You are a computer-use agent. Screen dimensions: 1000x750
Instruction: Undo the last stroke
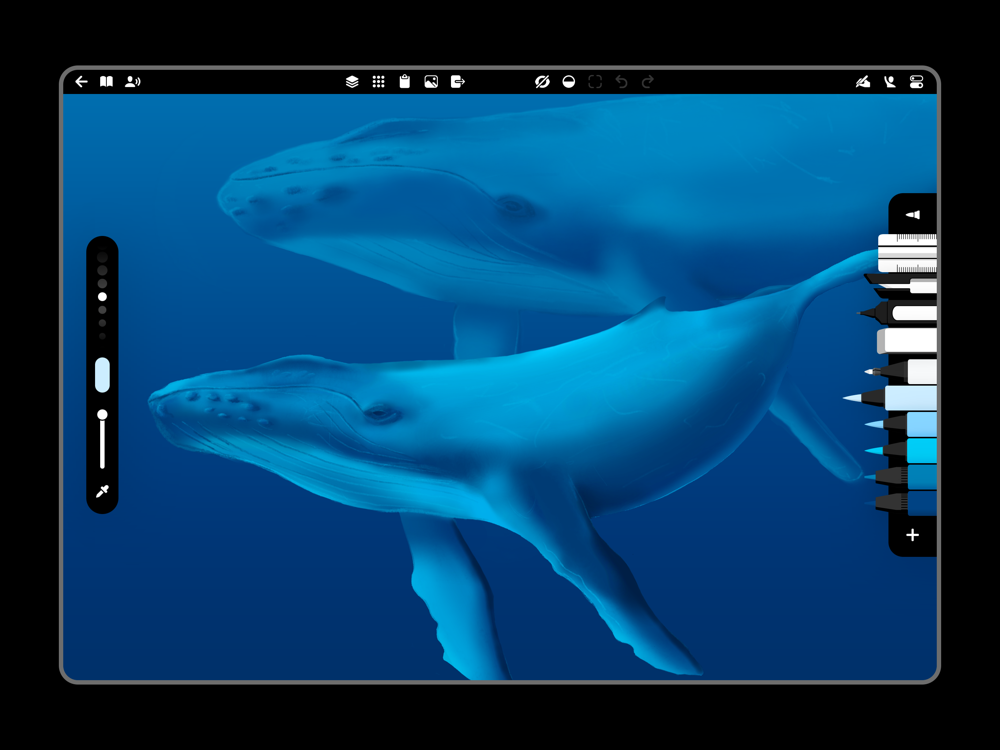(621, 82)
